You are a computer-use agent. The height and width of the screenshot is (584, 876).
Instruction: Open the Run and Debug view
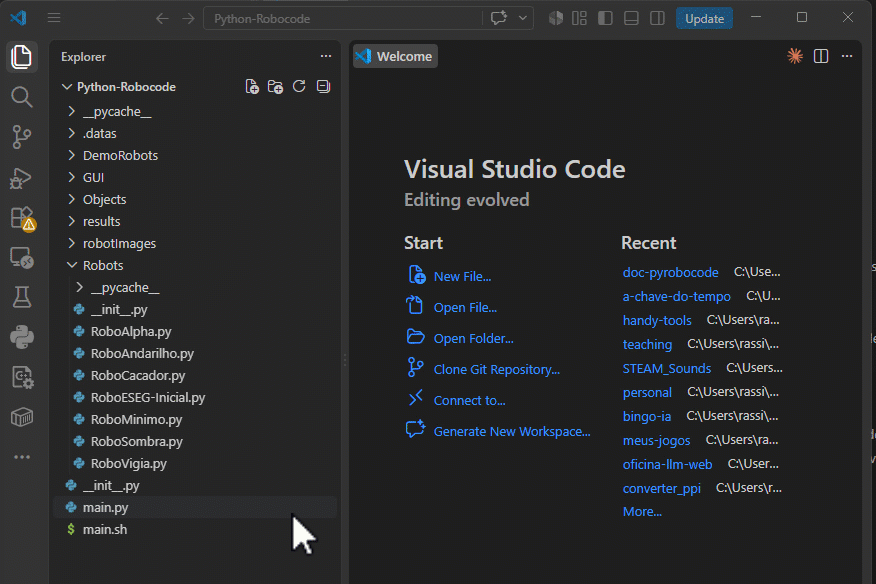(22, 178)
